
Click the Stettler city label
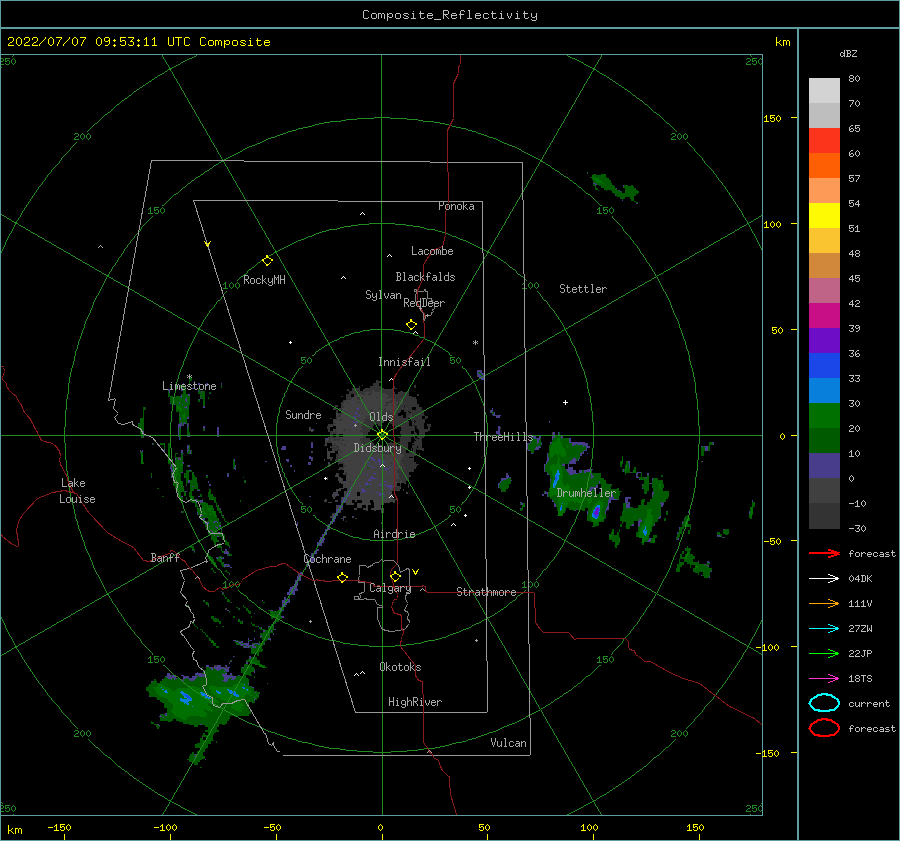[583, 289]
